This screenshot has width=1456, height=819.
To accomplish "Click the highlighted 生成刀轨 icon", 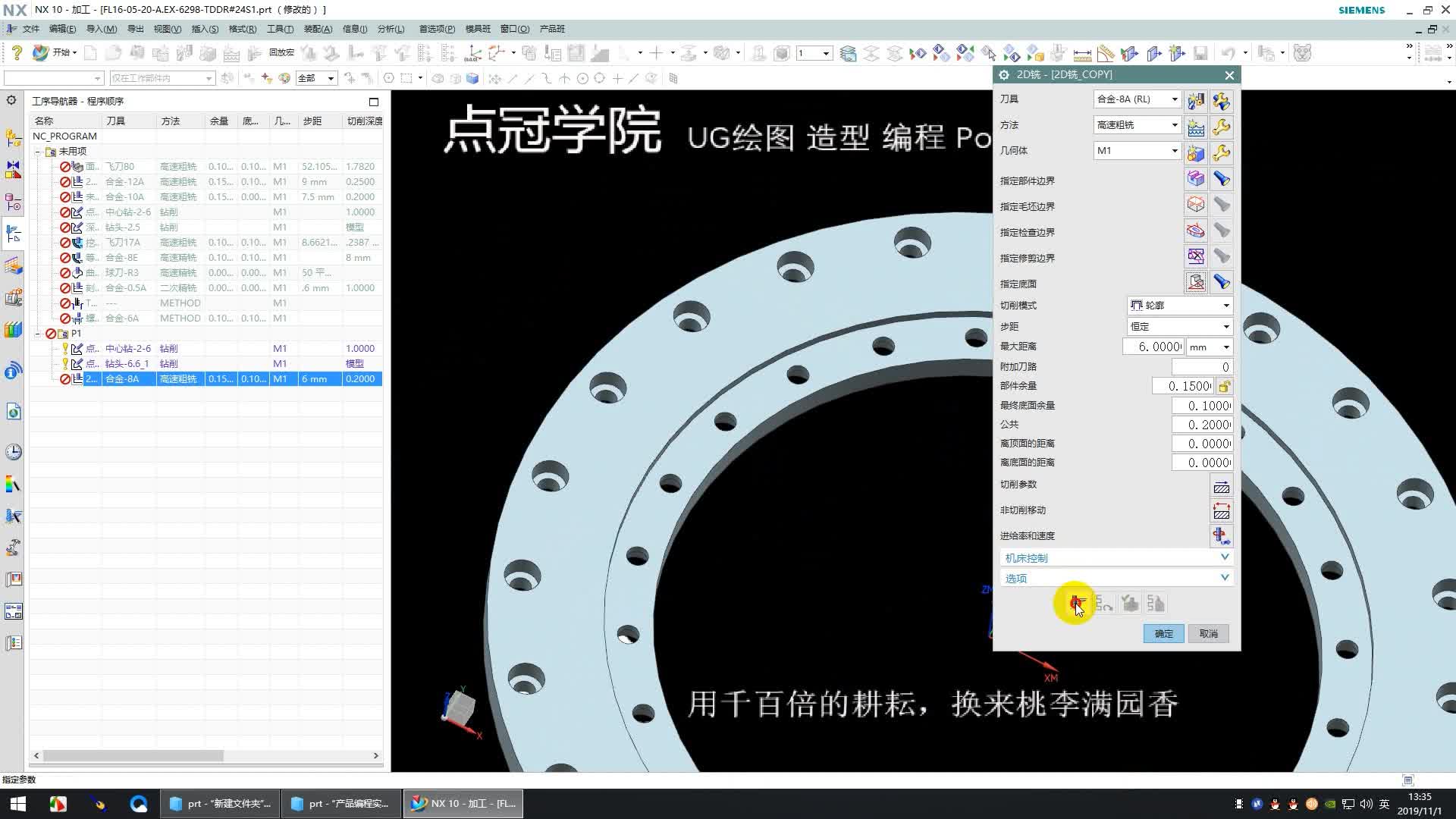I will tap(1075, 603).
